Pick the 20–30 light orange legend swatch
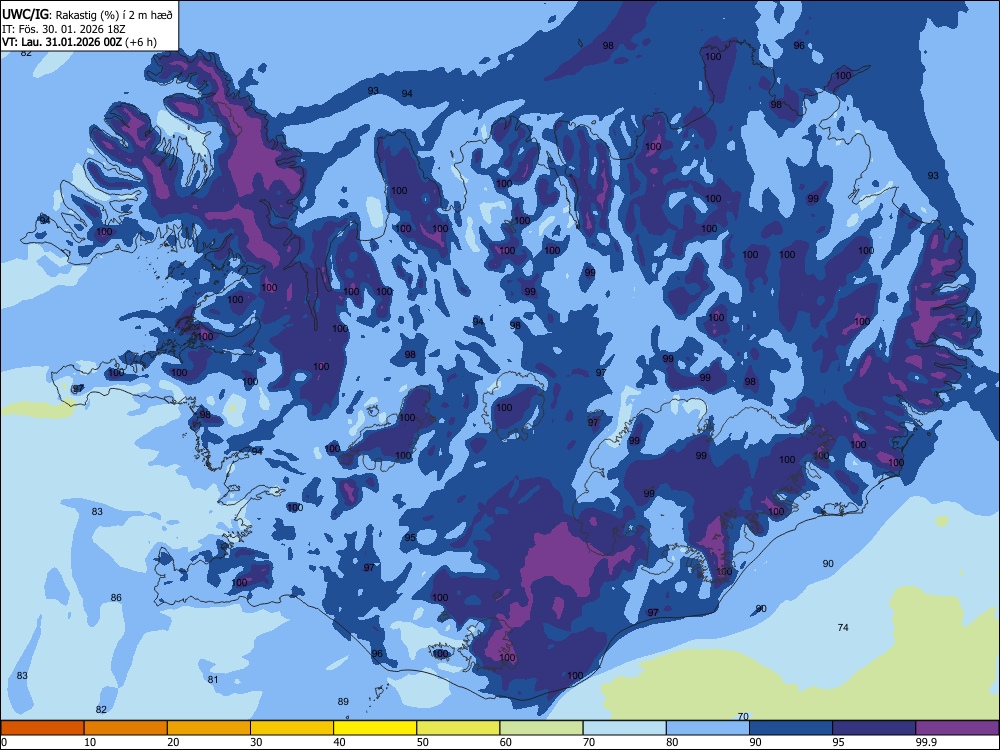 [209, 728]
